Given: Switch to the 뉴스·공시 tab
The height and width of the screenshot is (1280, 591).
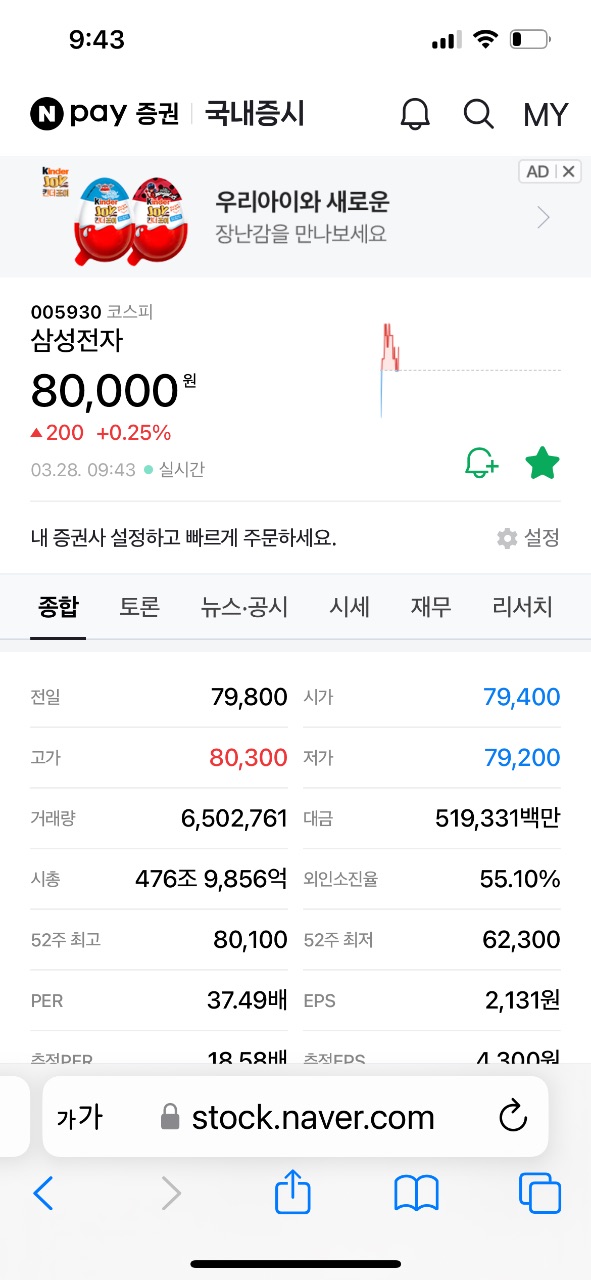Looking at the screenshot, I should pos(244,606).
